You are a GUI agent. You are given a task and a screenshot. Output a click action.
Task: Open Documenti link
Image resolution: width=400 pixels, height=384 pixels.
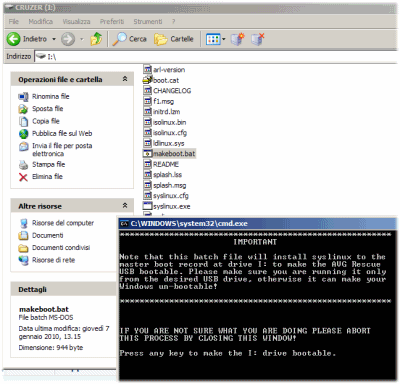48,235
